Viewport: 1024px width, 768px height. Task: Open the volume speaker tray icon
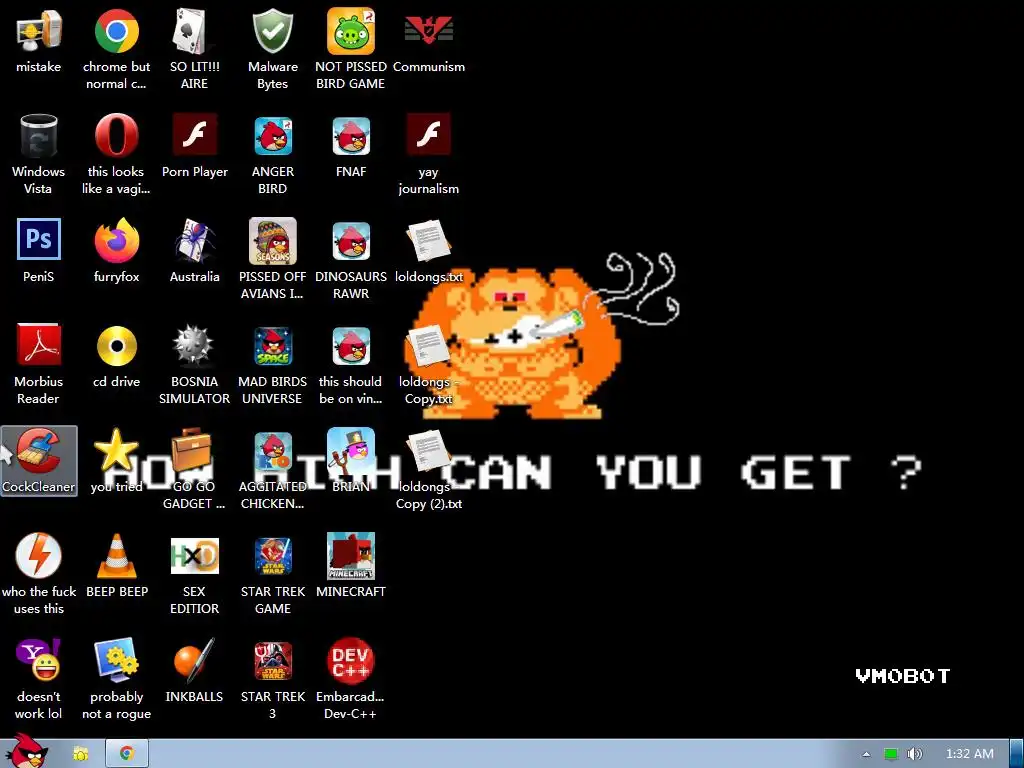pyautogui.click(x=915, y=754)
